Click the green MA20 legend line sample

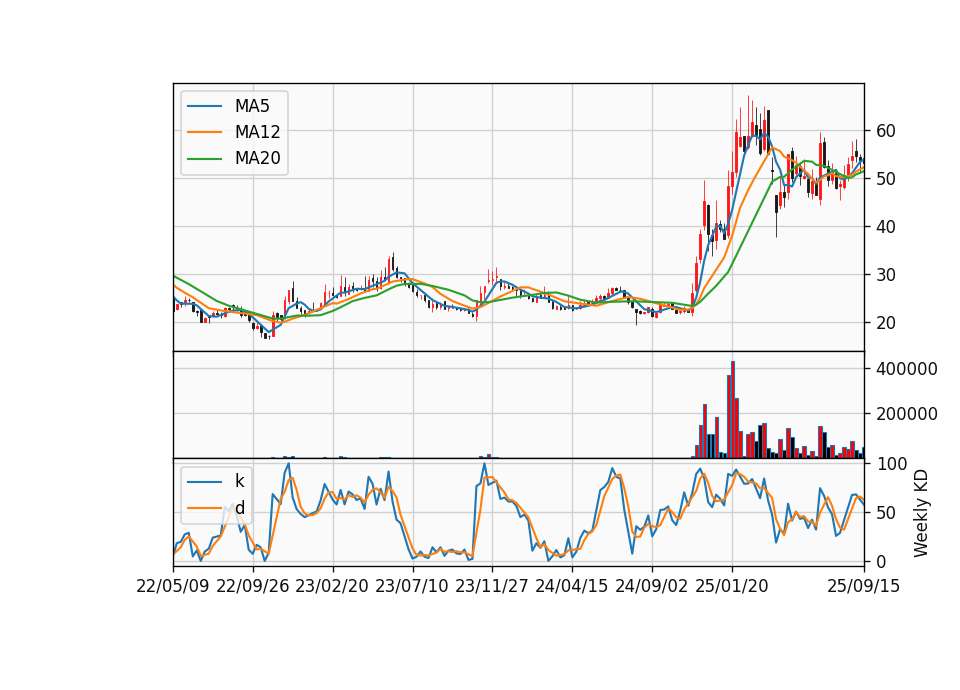click(204, 159)
